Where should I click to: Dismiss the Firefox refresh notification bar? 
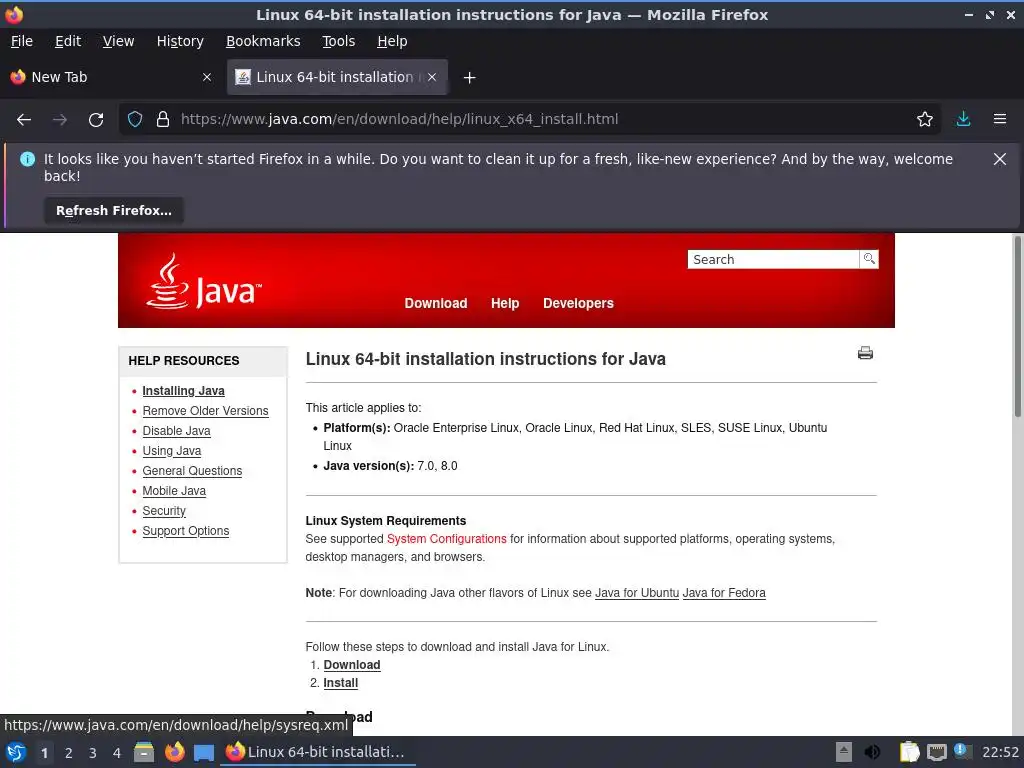pyautogui.click(x=999, y=159)
